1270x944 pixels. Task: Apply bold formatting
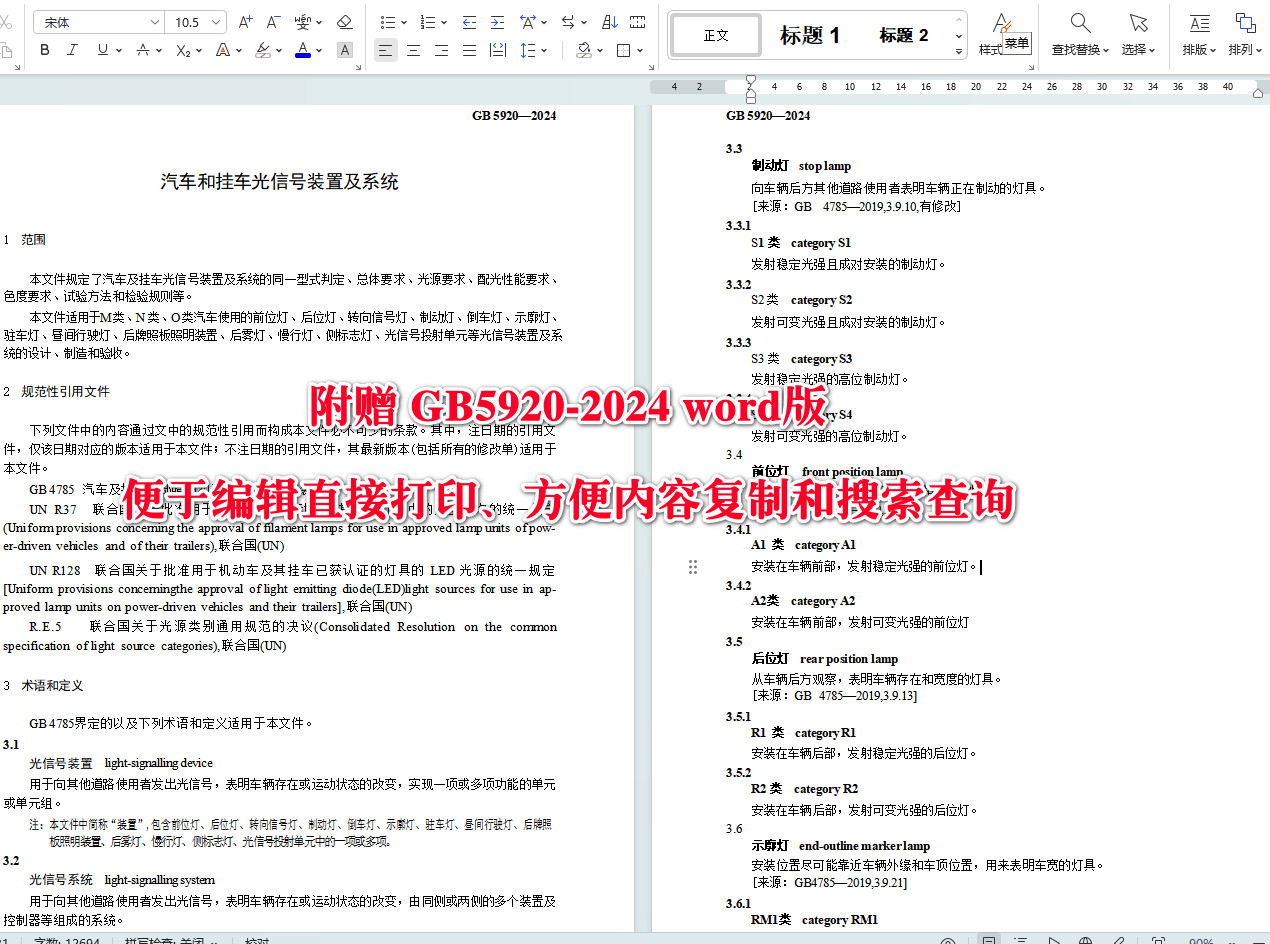[45, 51]
